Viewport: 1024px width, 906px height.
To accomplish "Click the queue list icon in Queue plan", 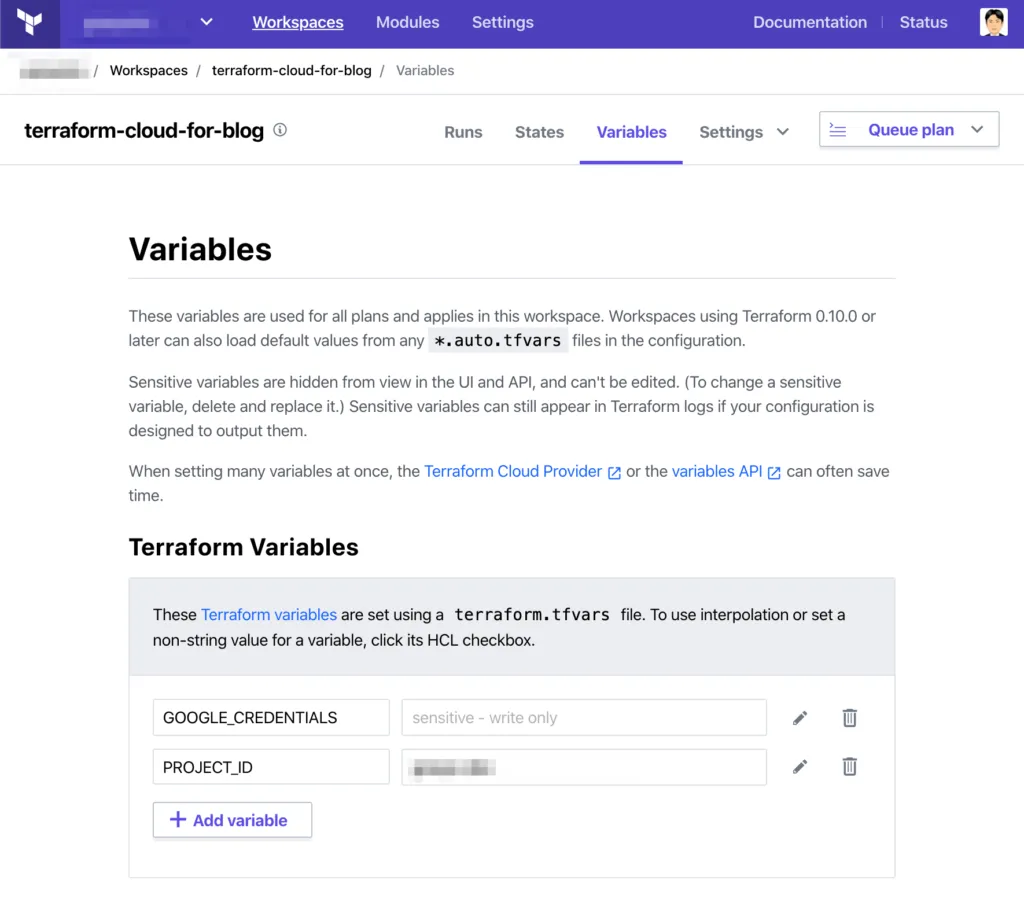I will coord(838,130).
